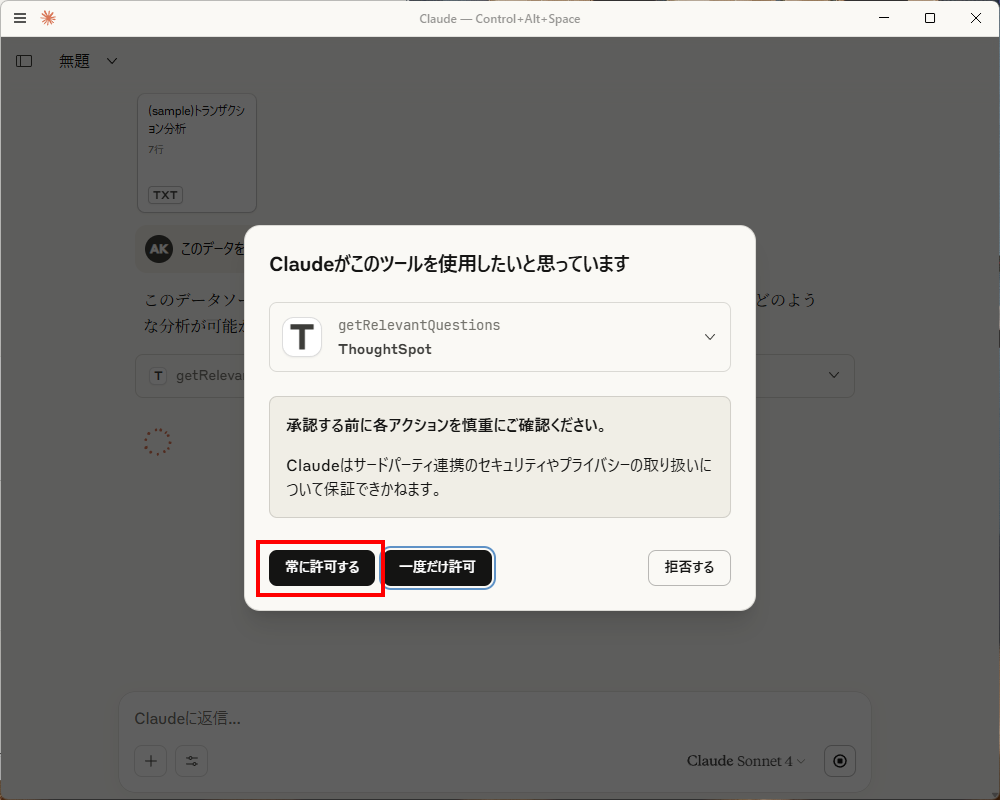This screenshot has width=1000, height=800.
Task: Open the search and tools settings icon
Action: point(192,761)
